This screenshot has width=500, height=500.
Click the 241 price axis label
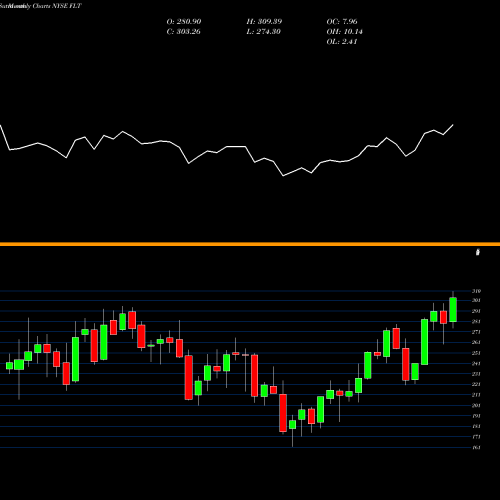[476, 363]
